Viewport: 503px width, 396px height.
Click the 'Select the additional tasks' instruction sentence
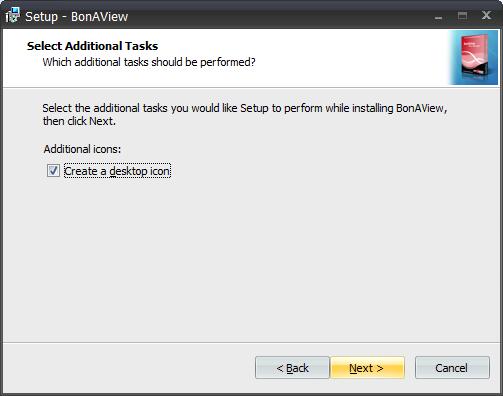(x=245, y=108)
